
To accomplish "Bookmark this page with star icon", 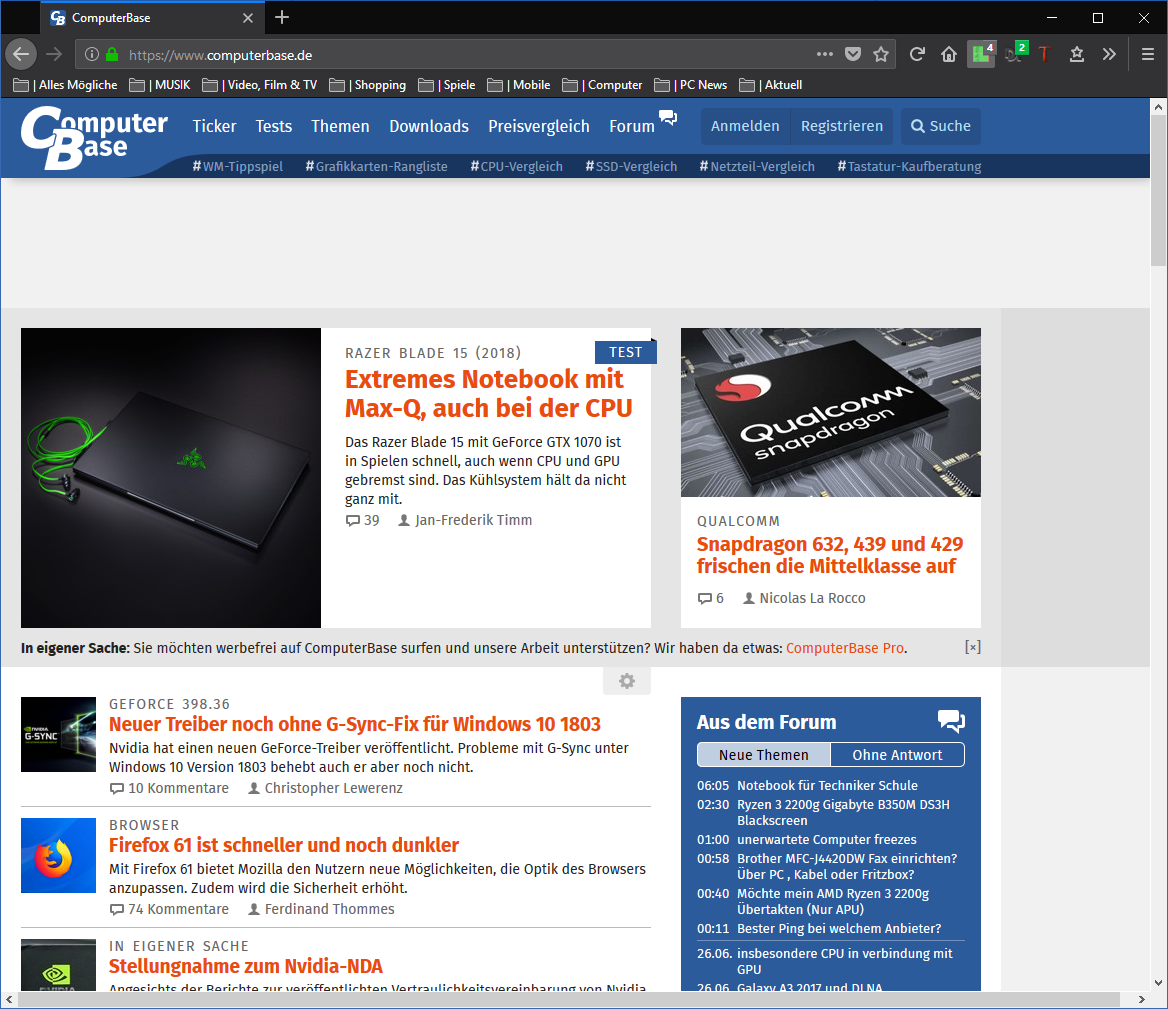I will coord(881,54).
